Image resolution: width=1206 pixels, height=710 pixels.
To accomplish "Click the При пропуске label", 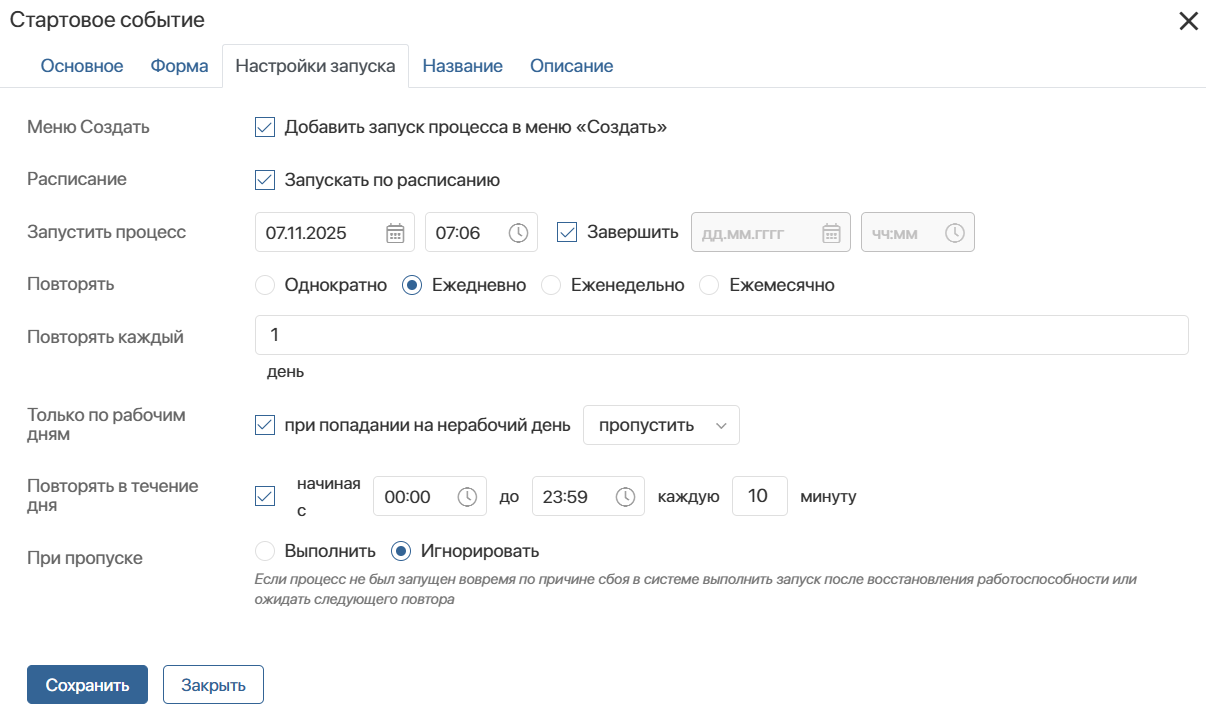I will coord(84,558).
